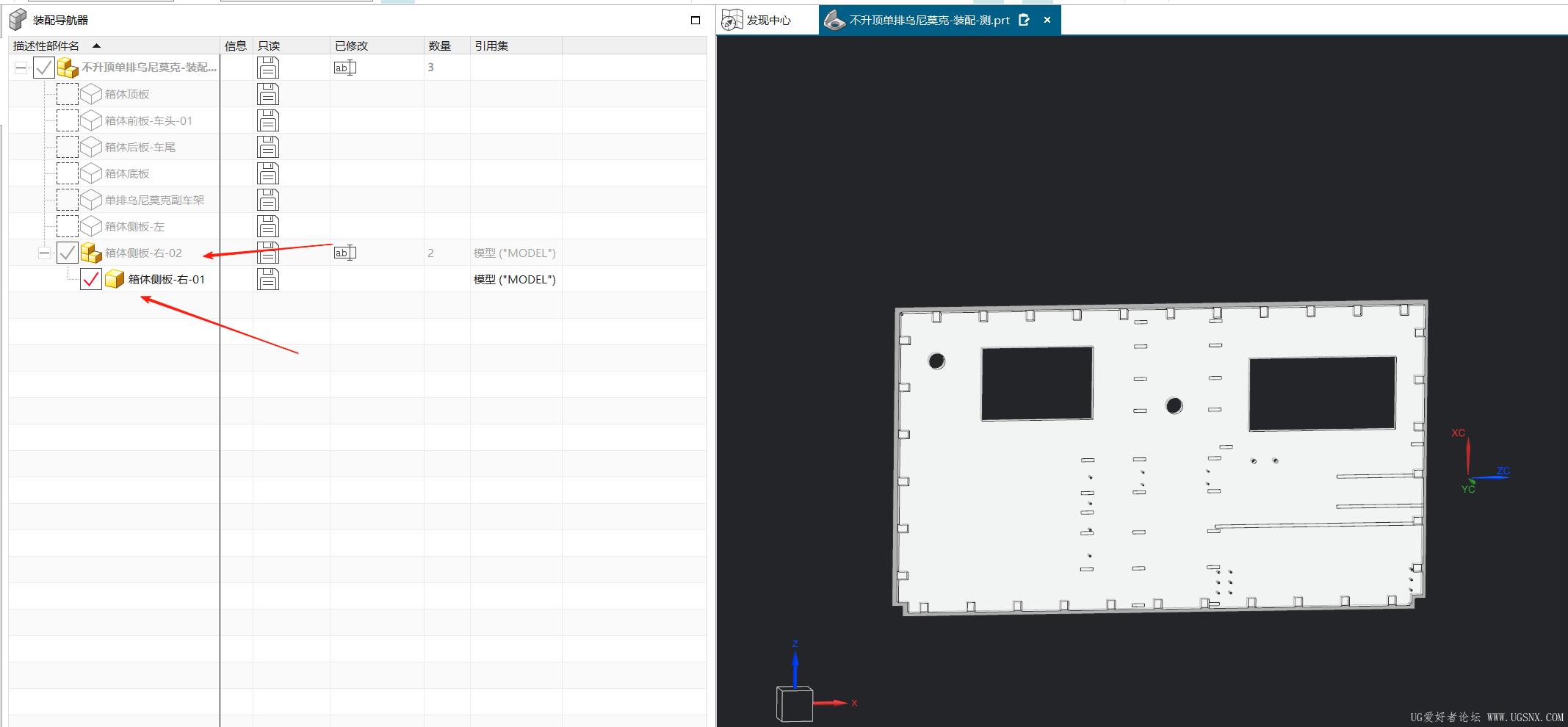
Task: Collapse the 箱体侧板-右-02 subassembly node
Action: click(x=45, y=253)
